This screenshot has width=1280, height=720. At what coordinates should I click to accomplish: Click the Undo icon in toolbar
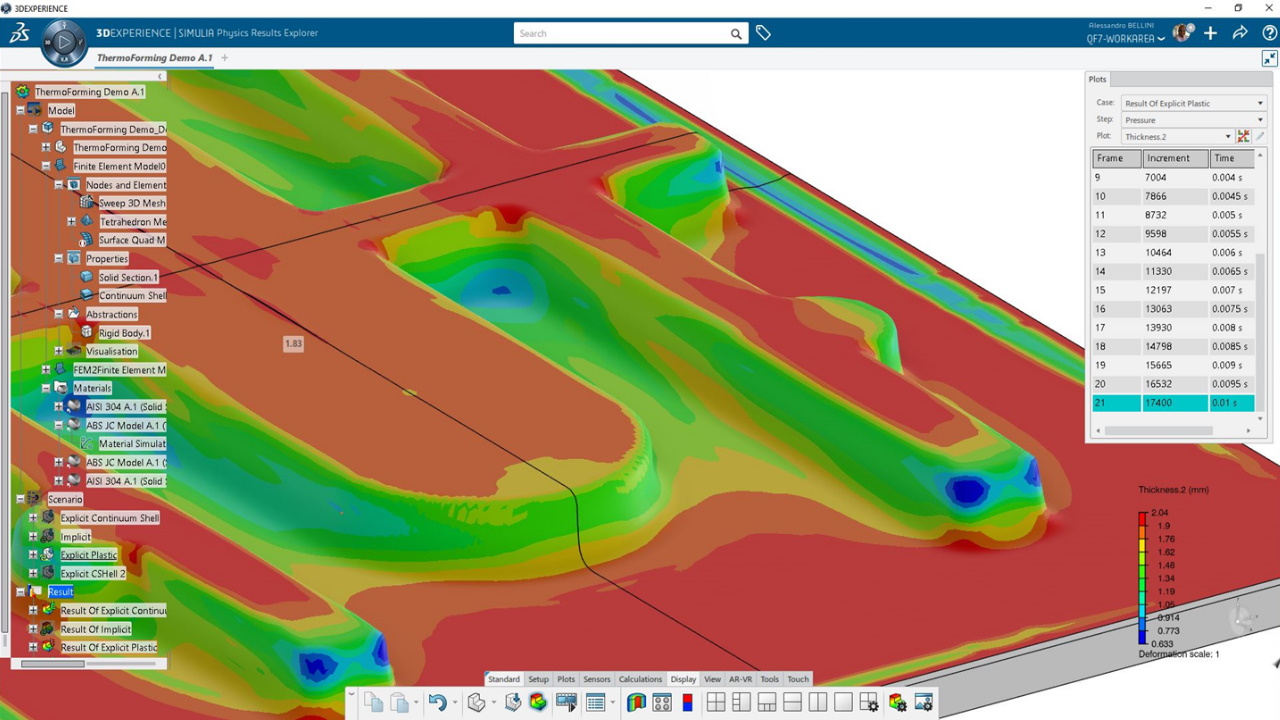pyautogui.click(x=437, y=703)
